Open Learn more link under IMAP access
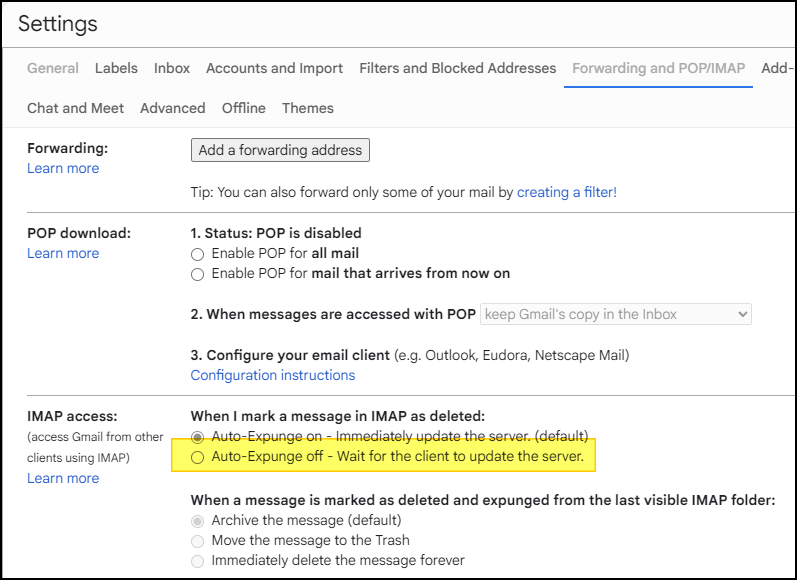The width and height of the screenshot is (797, 580). coord(63,478)
